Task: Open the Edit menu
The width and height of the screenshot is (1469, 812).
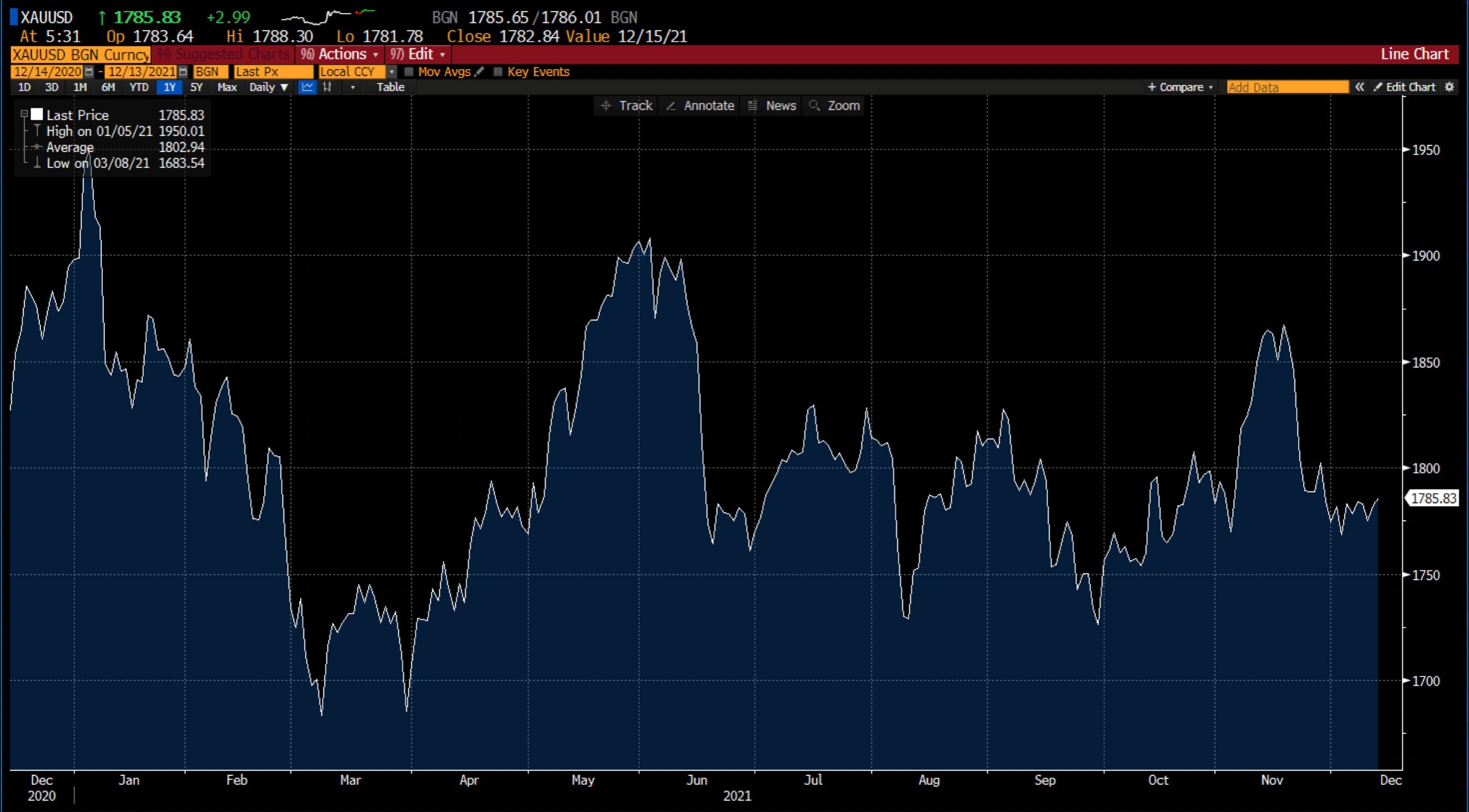Action: point(418,54)
